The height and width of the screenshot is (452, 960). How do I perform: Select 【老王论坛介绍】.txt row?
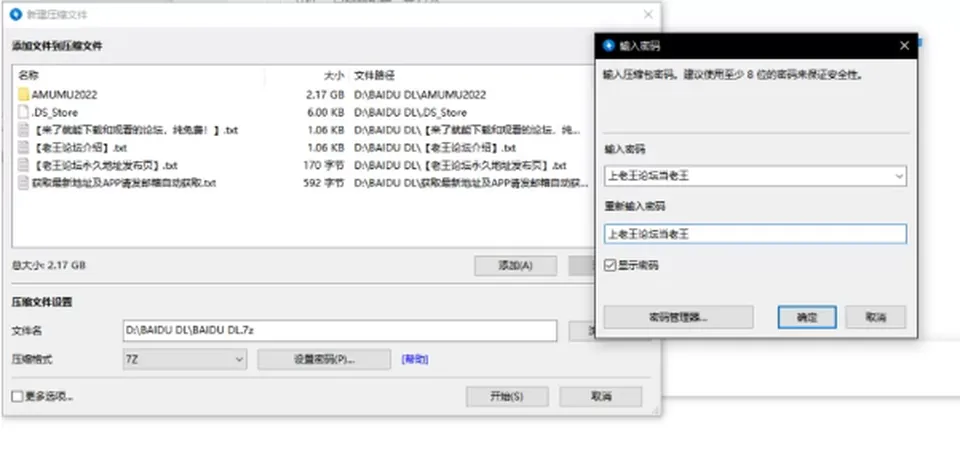(x=303, y=148)
